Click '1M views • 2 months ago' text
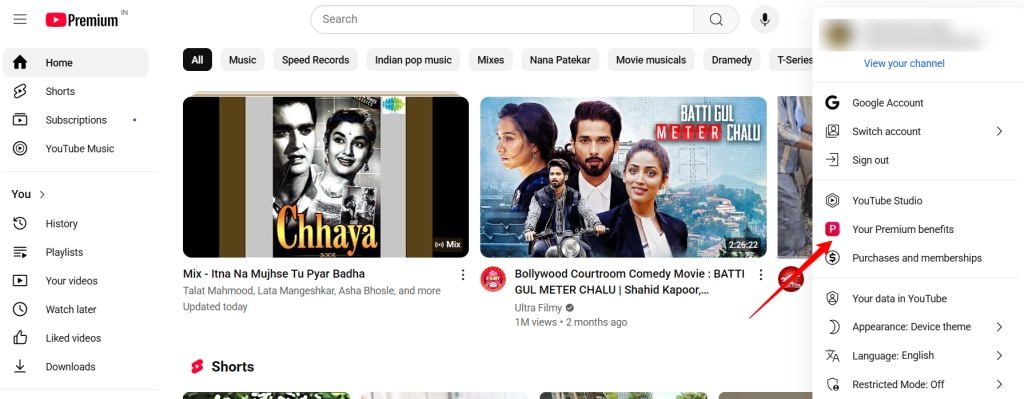 point(571,322)
